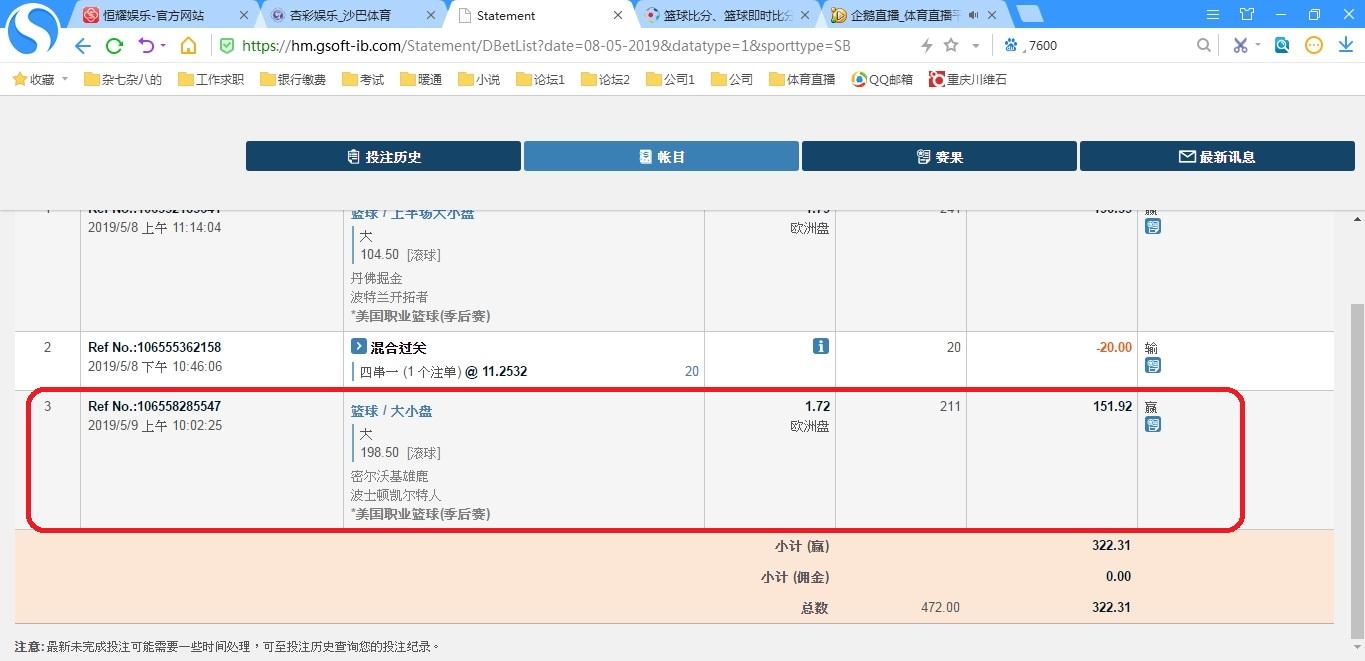Open the QQ邮箱 bookmark

(881, 79)
